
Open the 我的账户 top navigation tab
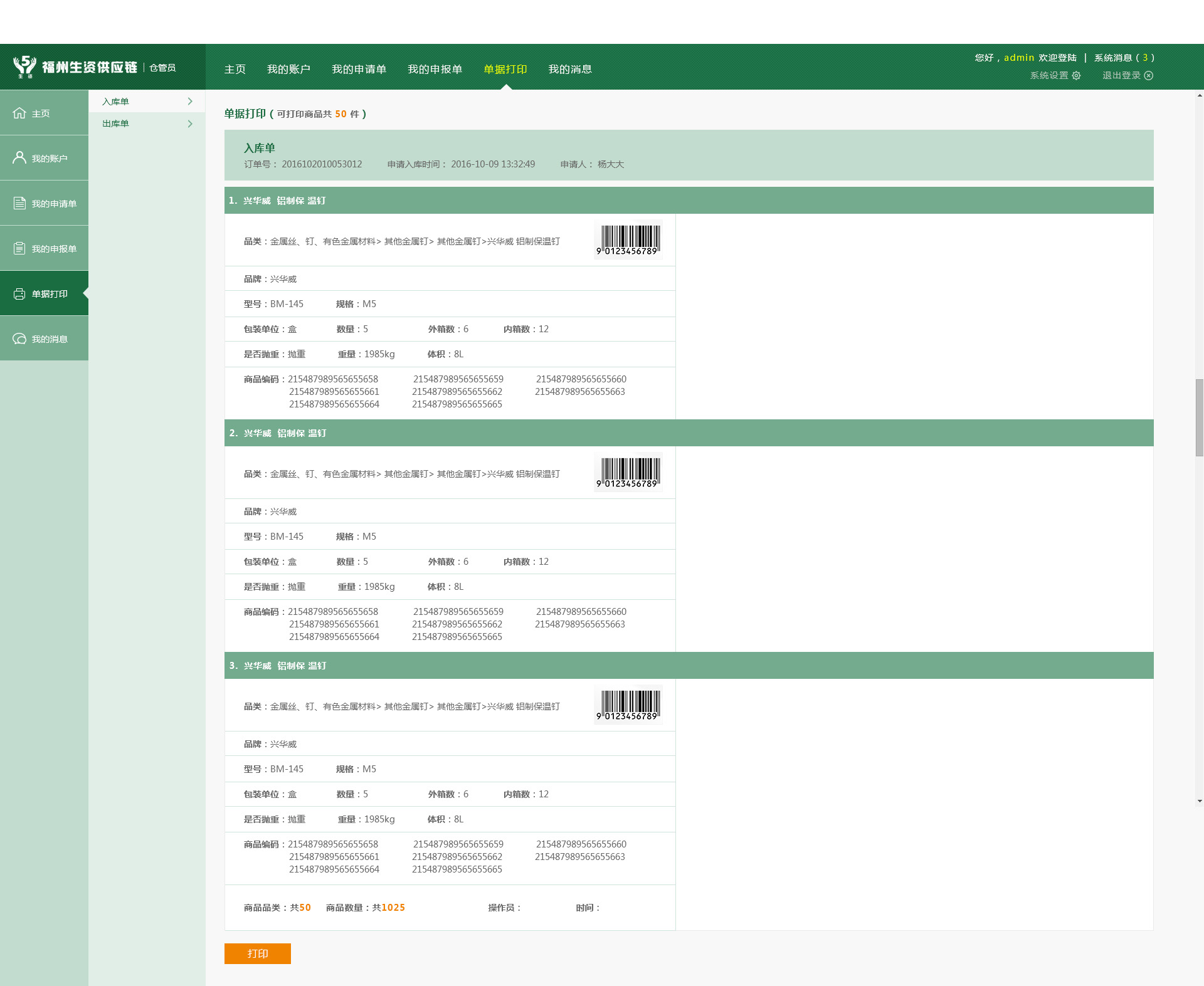288,69
